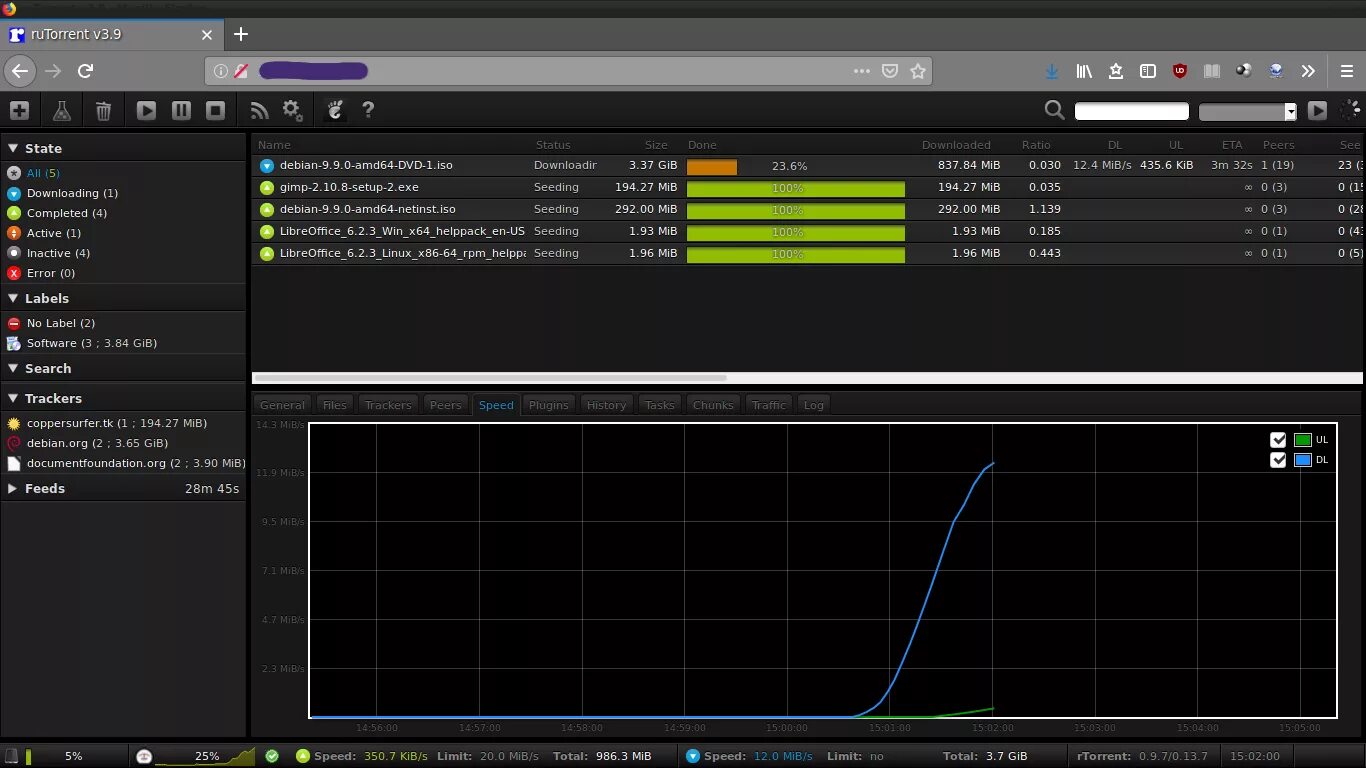Screen dimensions: 1366x768
Task: Click the search go arrow button
Action: (x=1317, y=111)
